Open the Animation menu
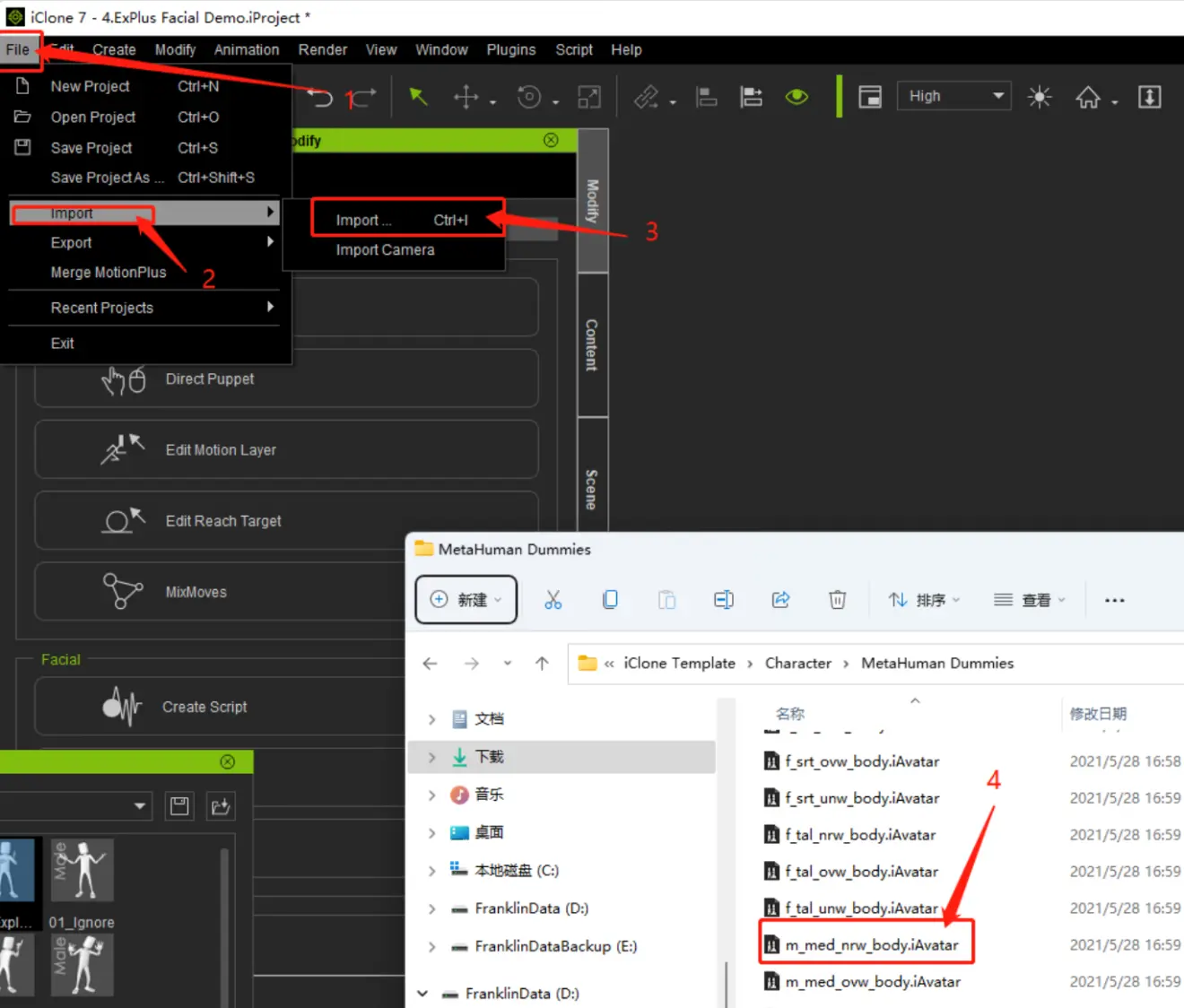1184x1008 pixels. pyautogui.click(x=247, y=49)
